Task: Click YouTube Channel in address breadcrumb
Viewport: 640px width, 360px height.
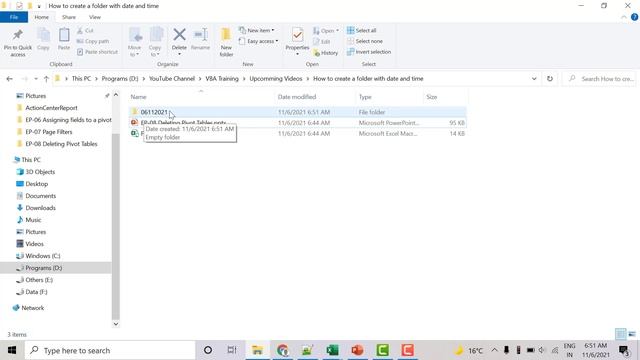Action: pos(171,79)
